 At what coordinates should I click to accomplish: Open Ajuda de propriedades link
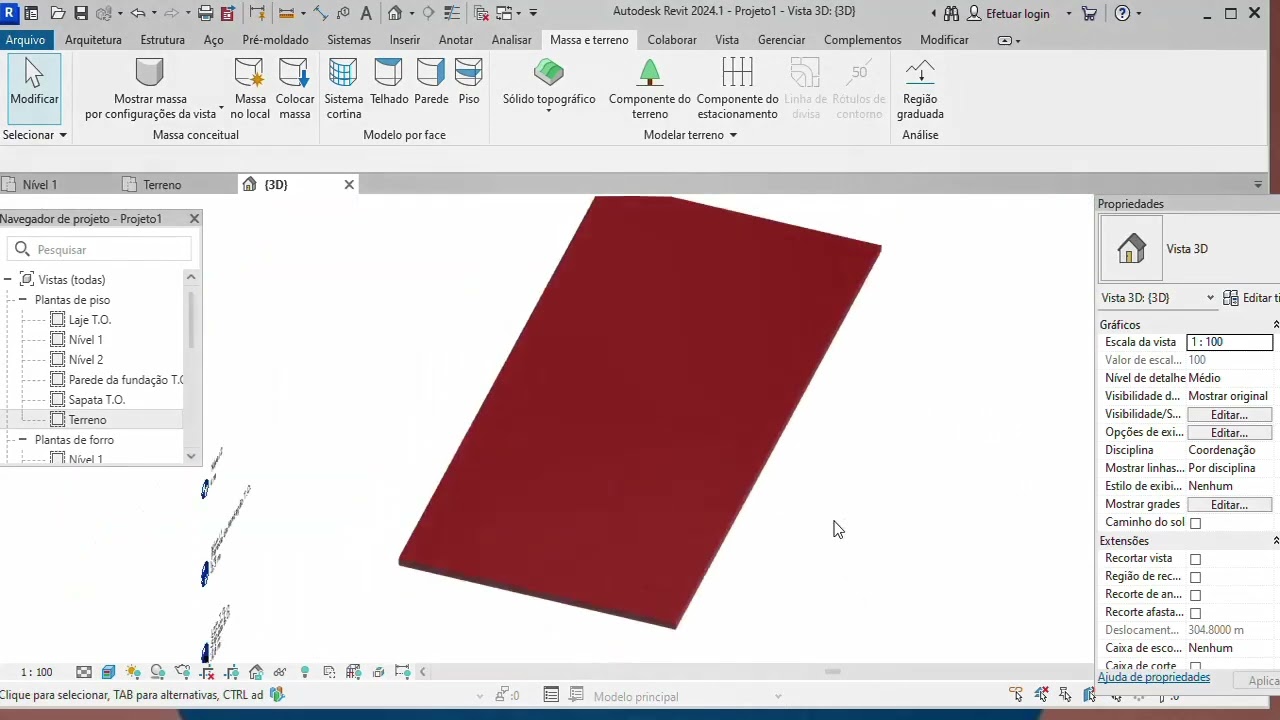(1154, 677)
